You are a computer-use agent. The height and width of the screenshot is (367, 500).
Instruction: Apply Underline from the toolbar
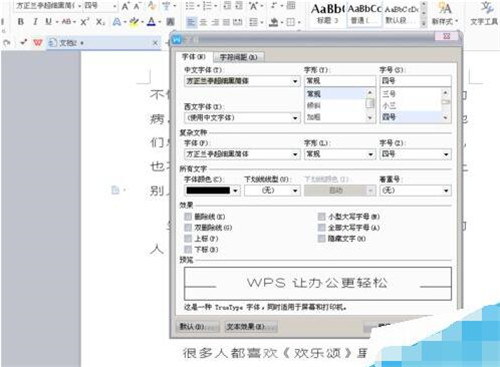click(x=49, y=22)
